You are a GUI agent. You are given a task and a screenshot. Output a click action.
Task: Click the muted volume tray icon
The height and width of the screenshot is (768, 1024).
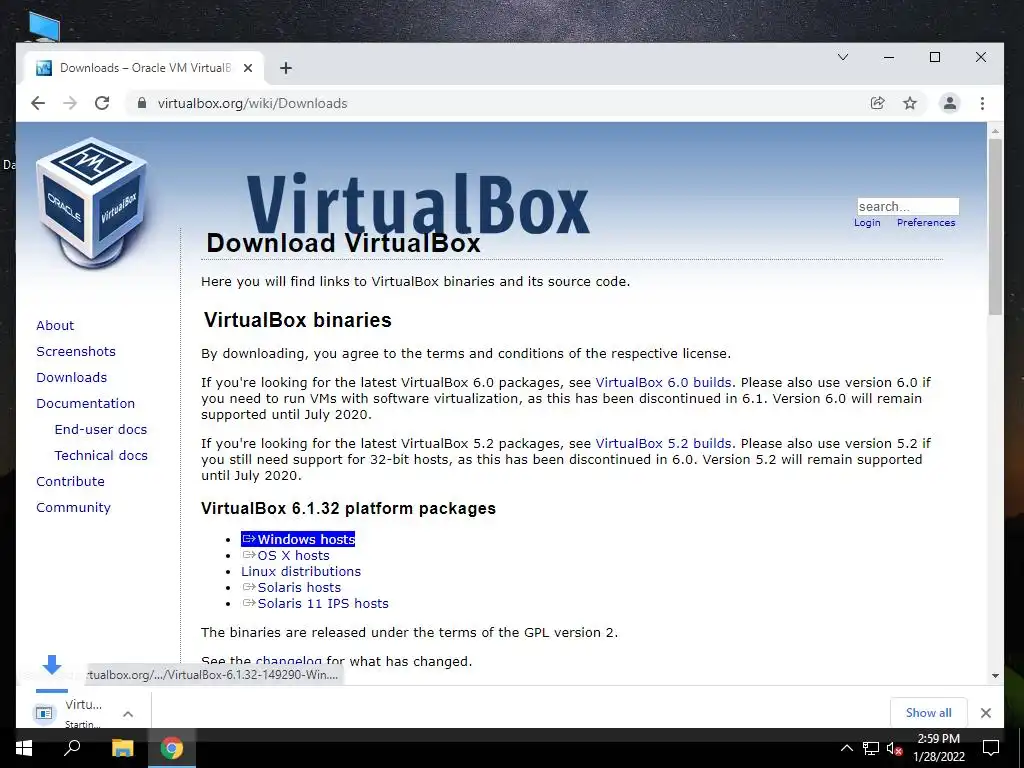click(x=894, y=748)
